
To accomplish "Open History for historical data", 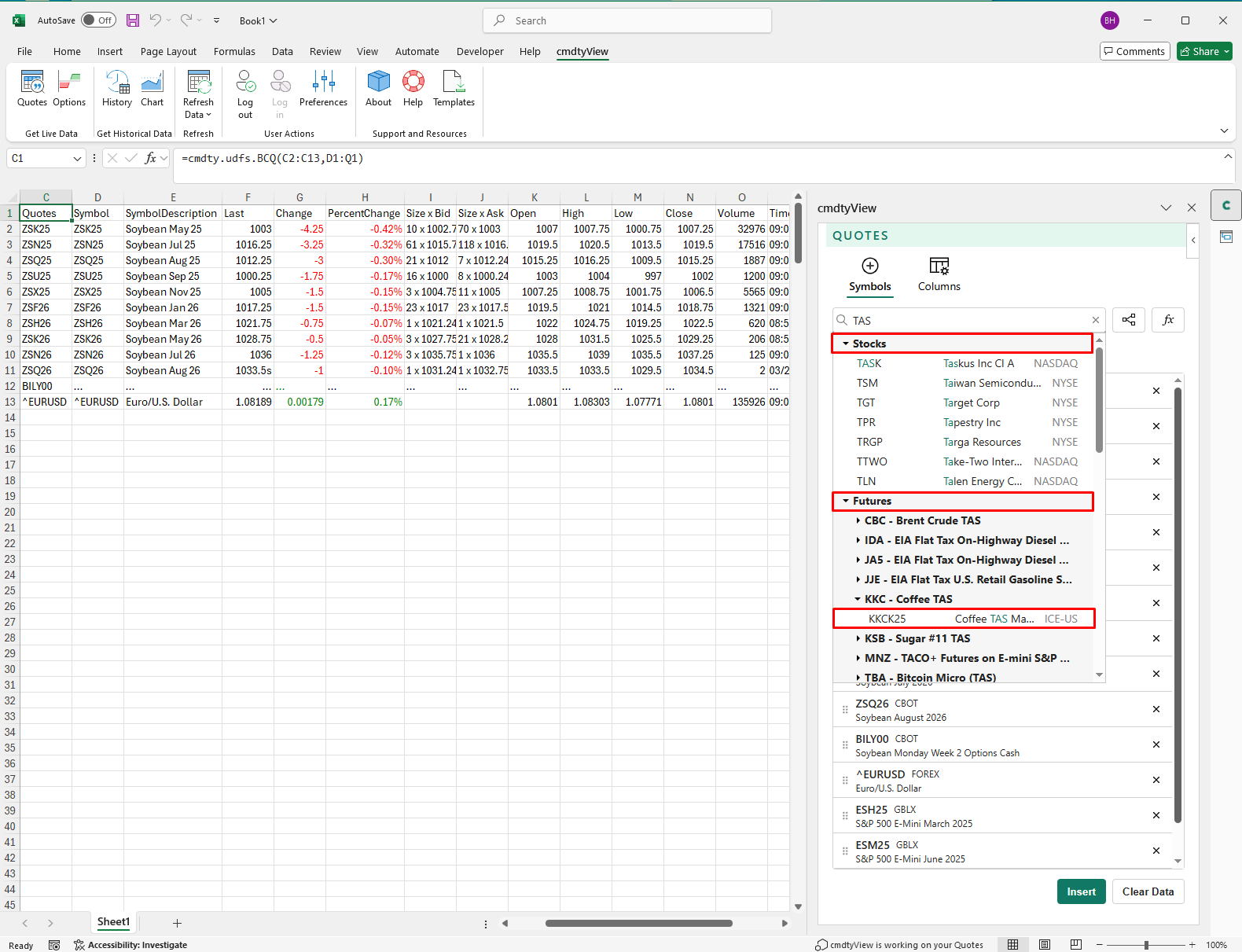I will pyautogui.click(x=117, y=88).
